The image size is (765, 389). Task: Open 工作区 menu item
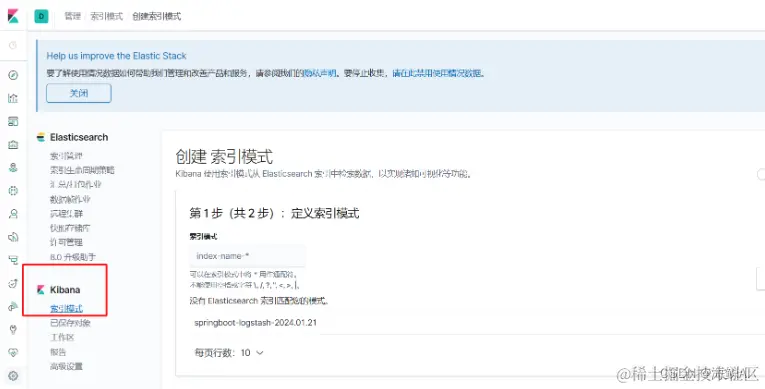coord(62,338)
